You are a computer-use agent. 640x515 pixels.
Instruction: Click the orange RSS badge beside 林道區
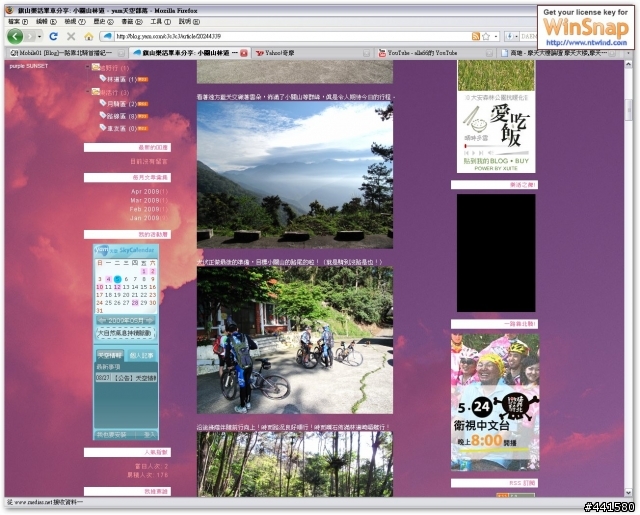point(143,80)
